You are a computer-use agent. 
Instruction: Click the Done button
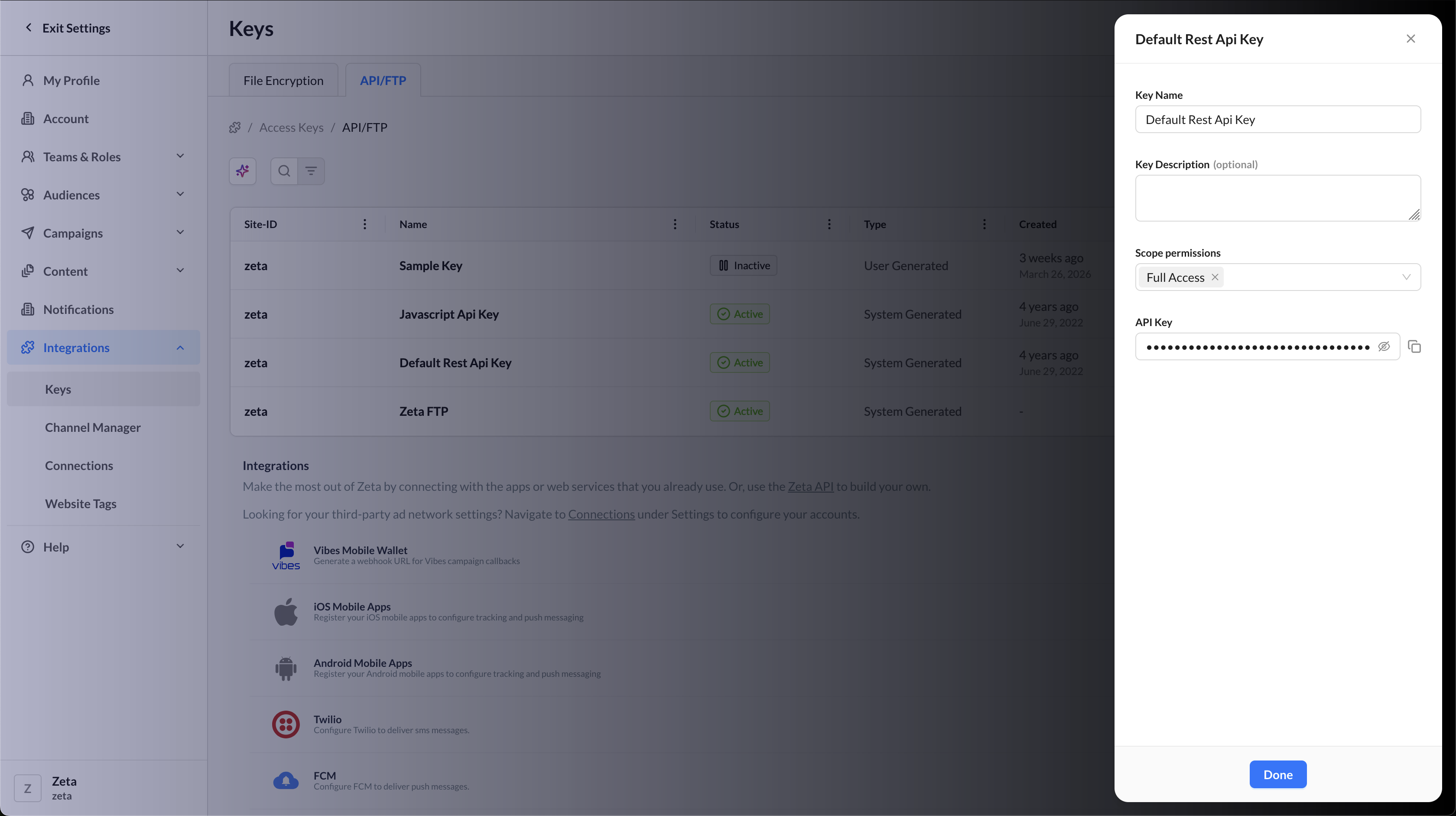click(x=1278, y=774)
